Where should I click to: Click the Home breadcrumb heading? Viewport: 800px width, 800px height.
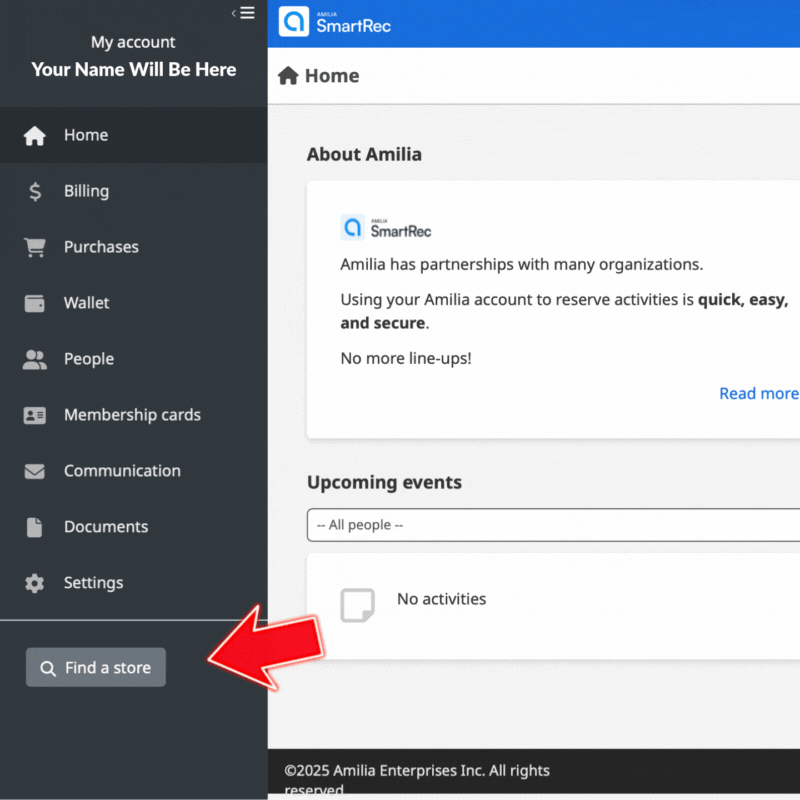[330, 76]
